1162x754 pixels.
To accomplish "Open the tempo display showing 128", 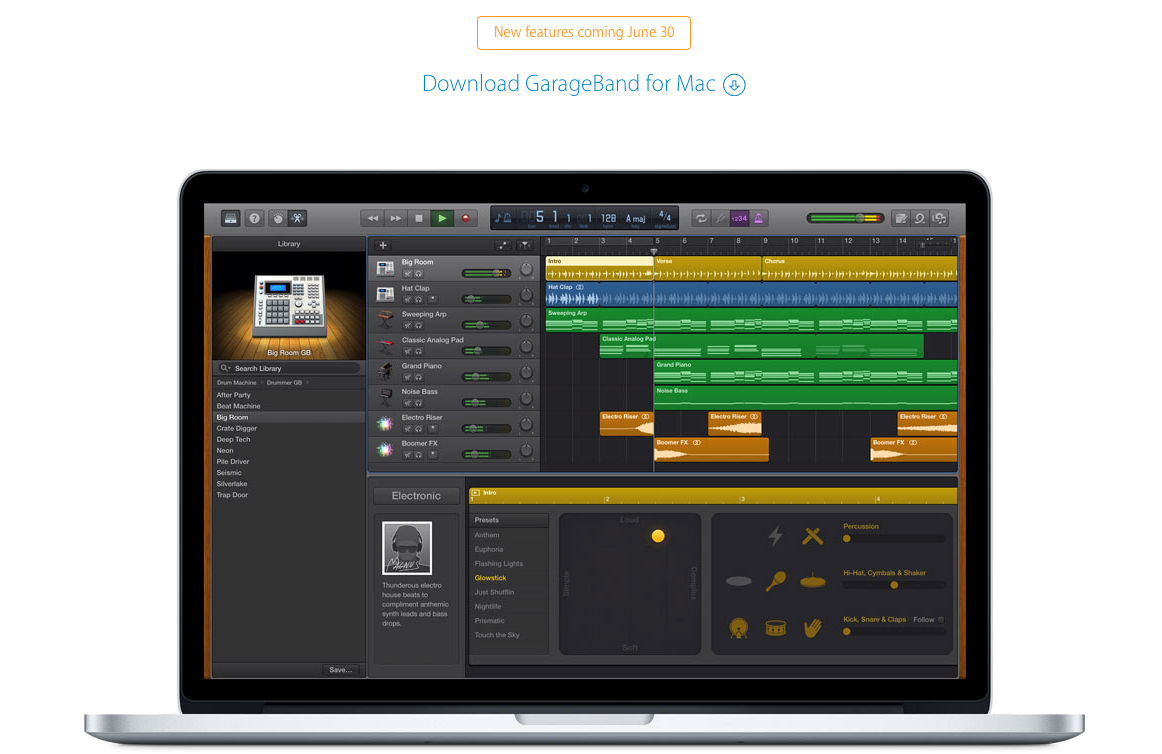I will pyautogui.click(x=608, y=219).
